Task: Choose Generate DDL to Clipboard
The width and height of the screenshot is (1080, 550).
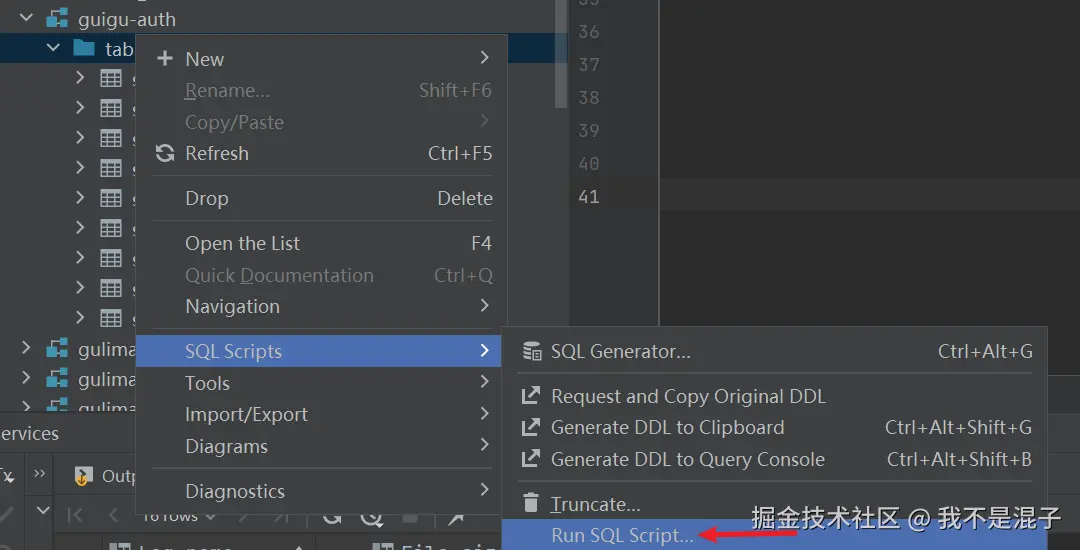Action: pyautogui.click(x=775, y=427)
